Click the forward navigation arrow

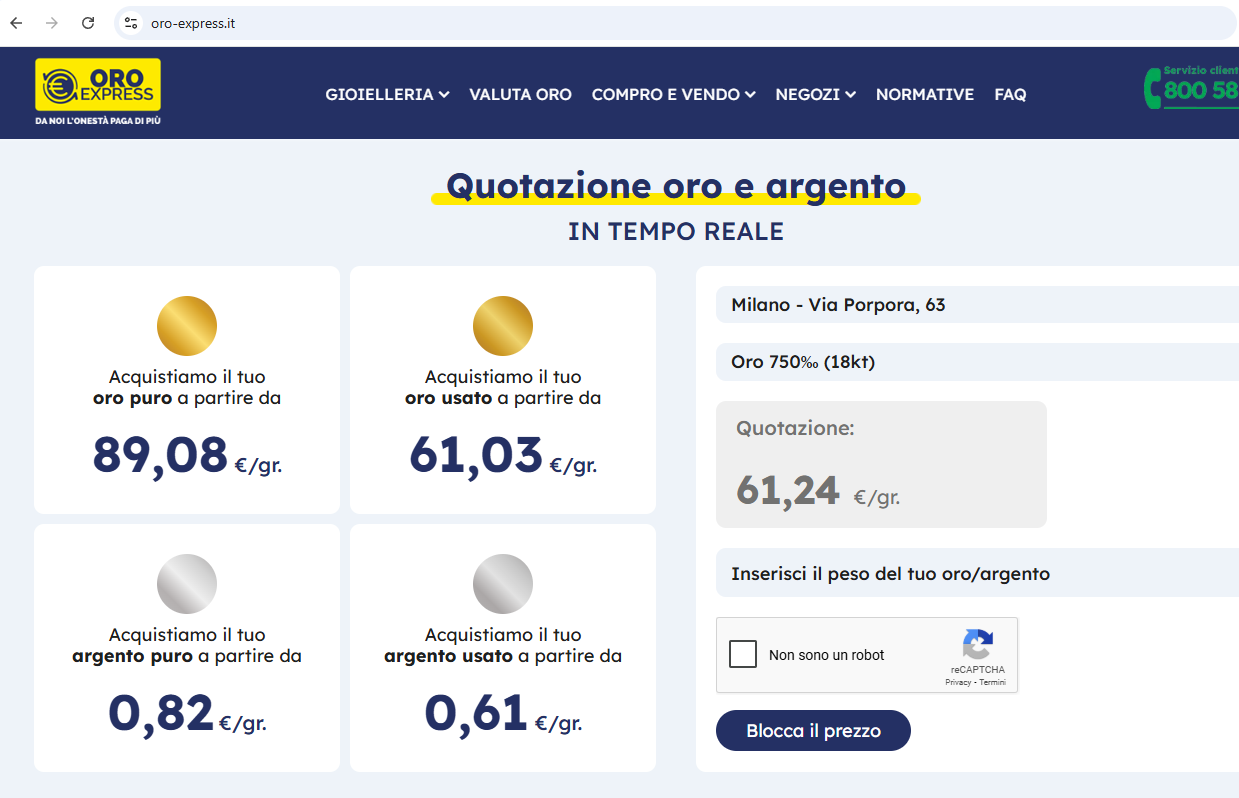[51, 22]
